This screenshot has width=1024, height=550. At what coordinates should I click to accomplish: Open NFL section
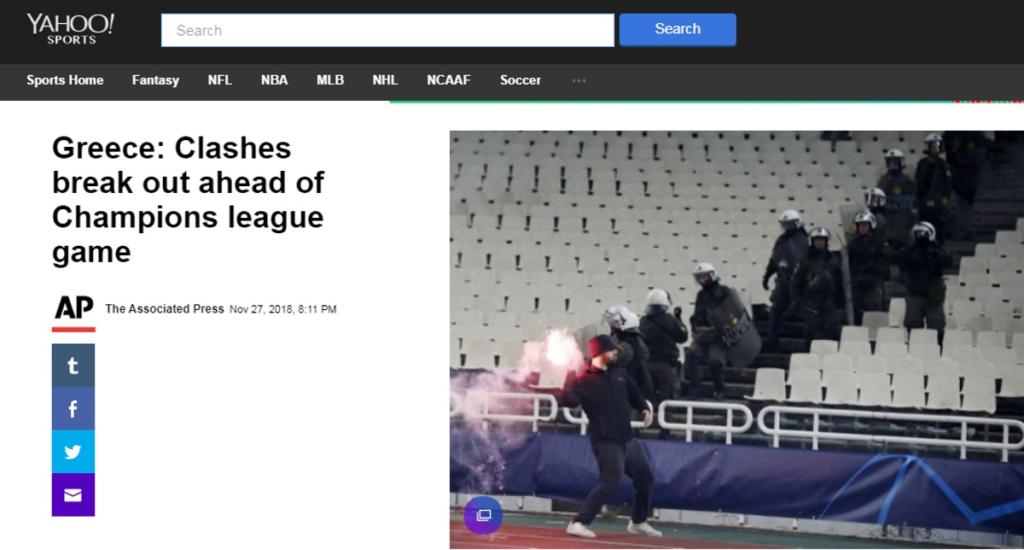coord(219,80)
